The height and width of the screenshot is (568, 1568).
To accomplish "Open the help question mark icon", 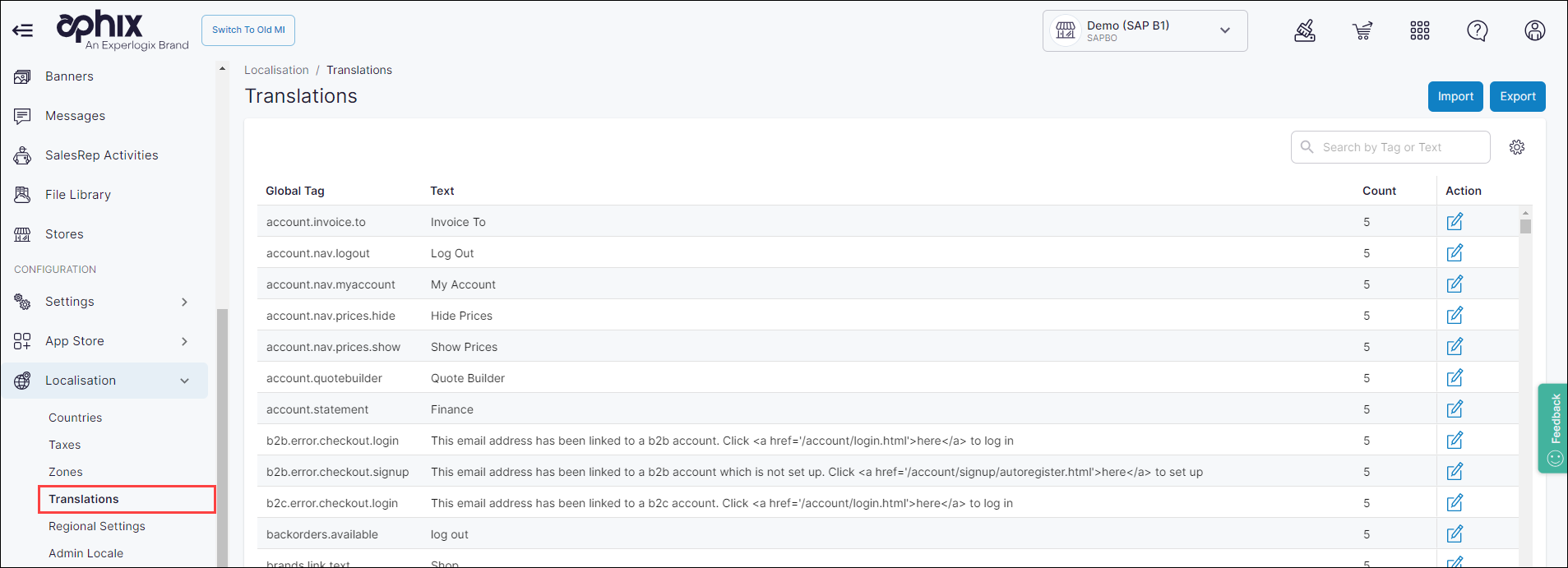I will 1477,31.
